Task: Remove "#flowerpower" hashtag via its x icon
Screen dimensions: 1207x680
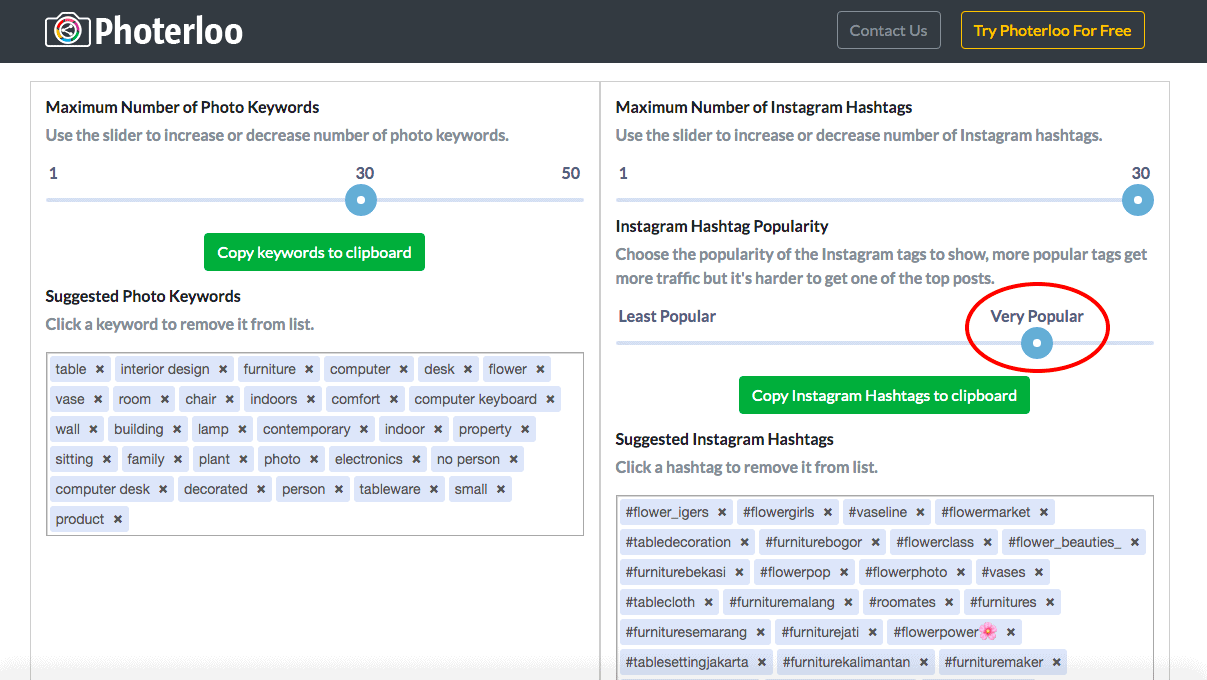Action: (1010, 631)
